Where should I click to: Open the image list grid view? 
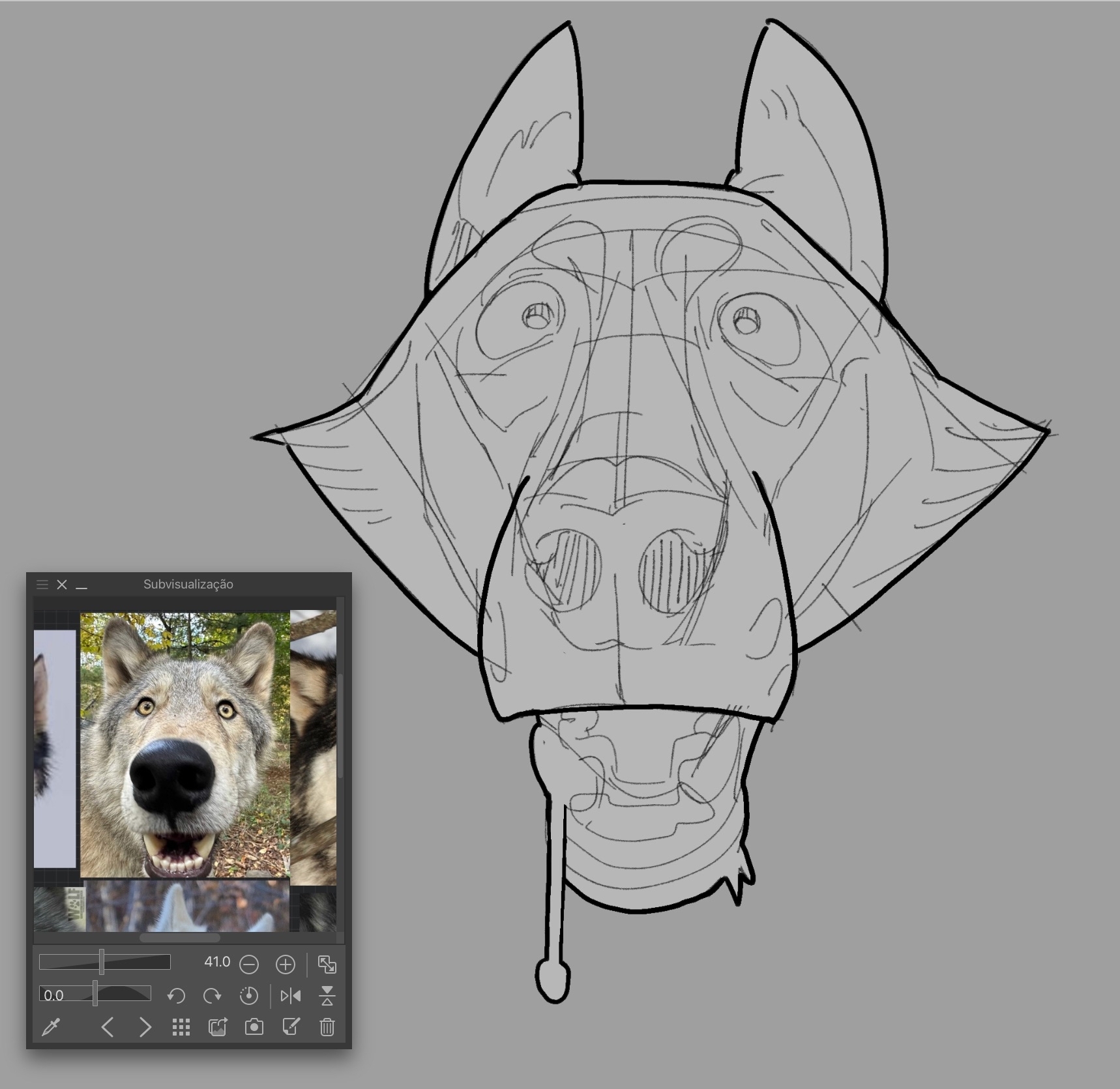tap(181, 1028)
